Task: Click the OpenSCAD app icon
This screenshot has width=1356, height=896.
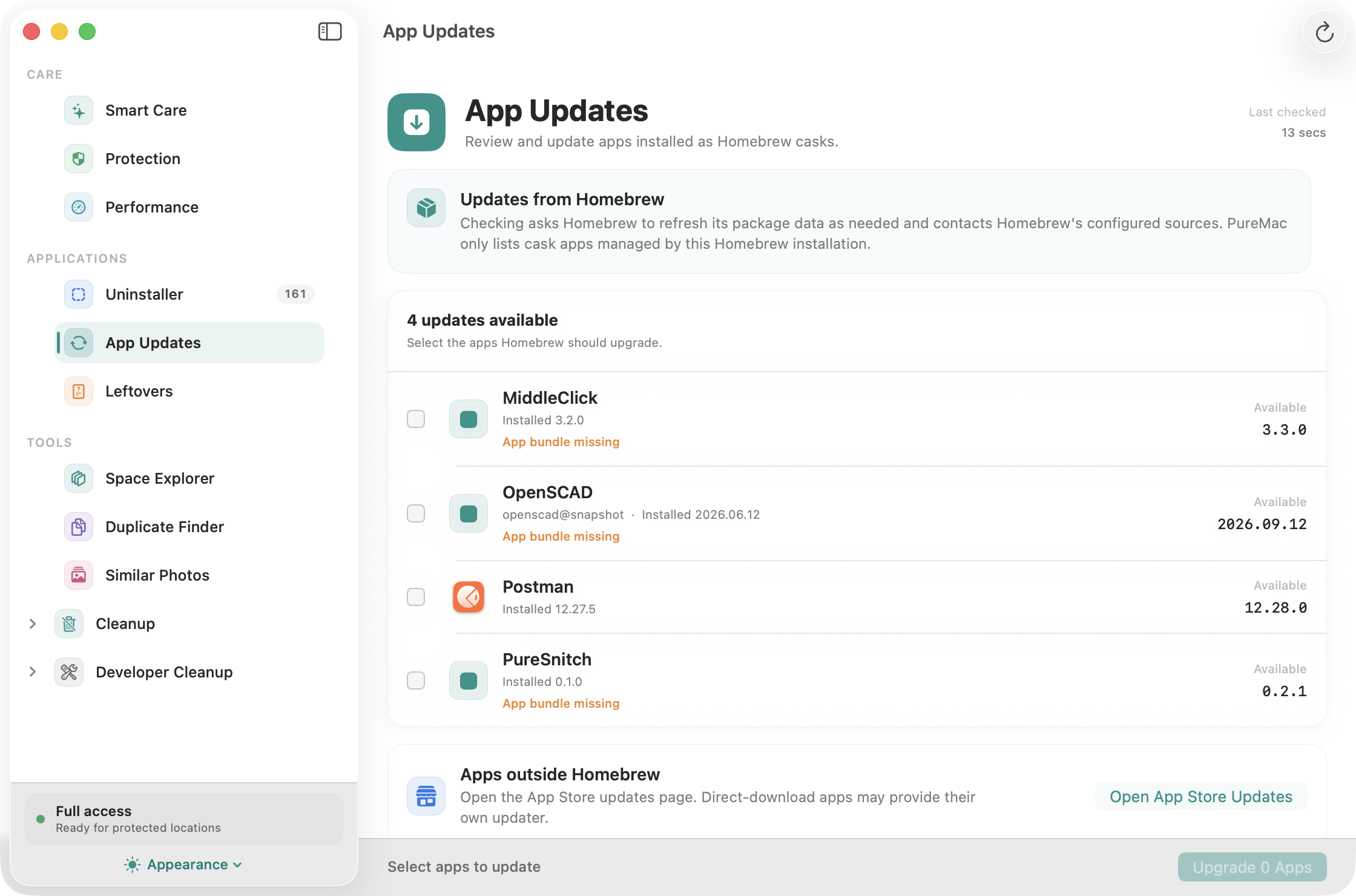Action: (469, 513)
